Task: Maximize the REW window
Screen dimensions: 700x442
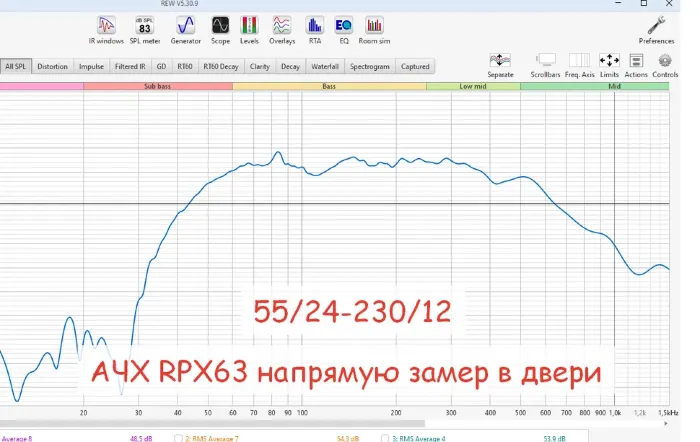Action: coord(644,4)
